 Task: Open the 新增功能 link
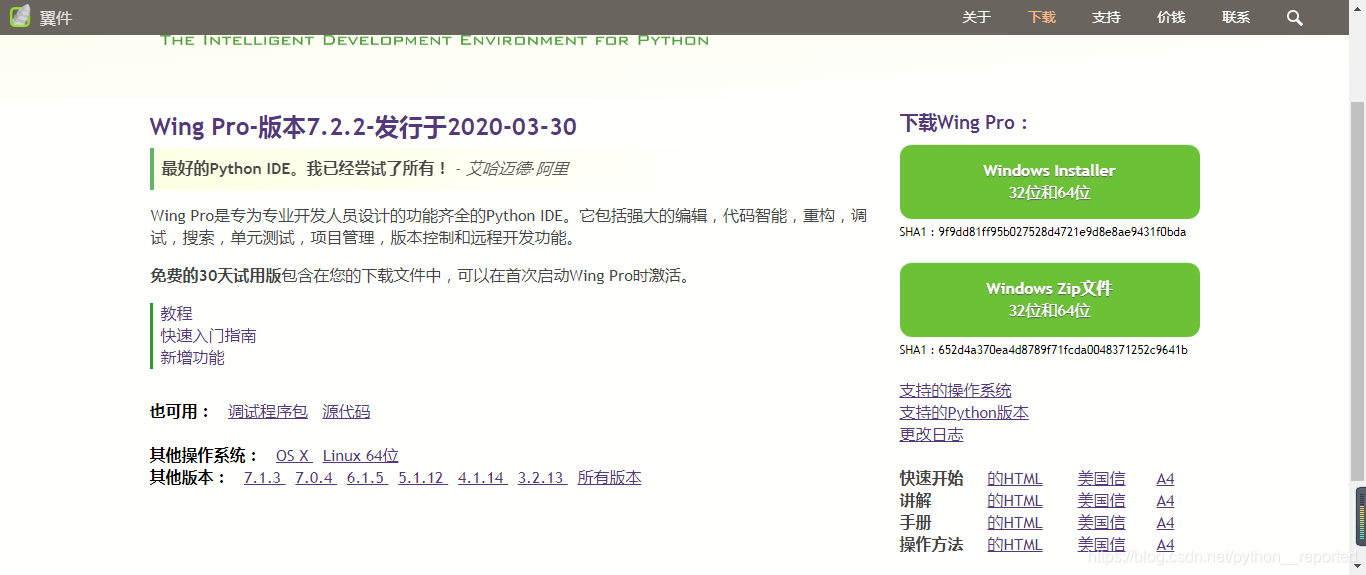pos(192,358)
